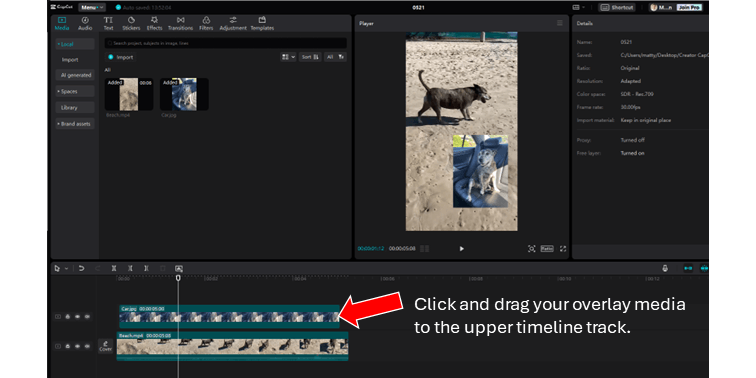
Task: Select the Car.jpg clip in timeline
Action: (x=230, y=316)
